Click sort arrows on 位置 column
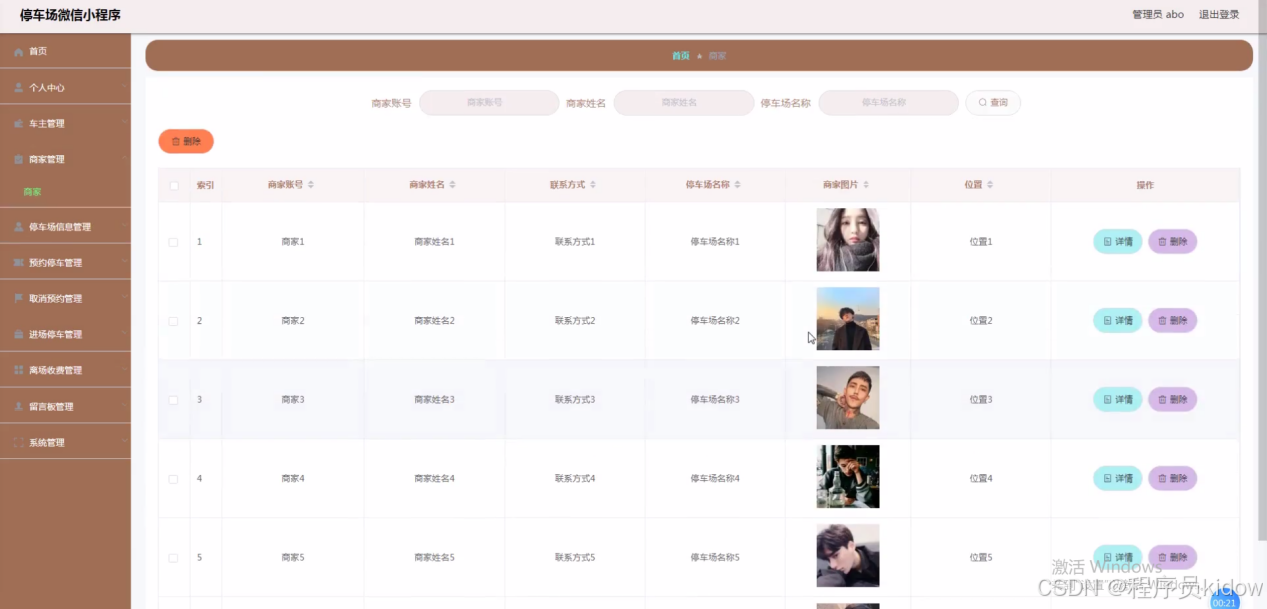 990,185
